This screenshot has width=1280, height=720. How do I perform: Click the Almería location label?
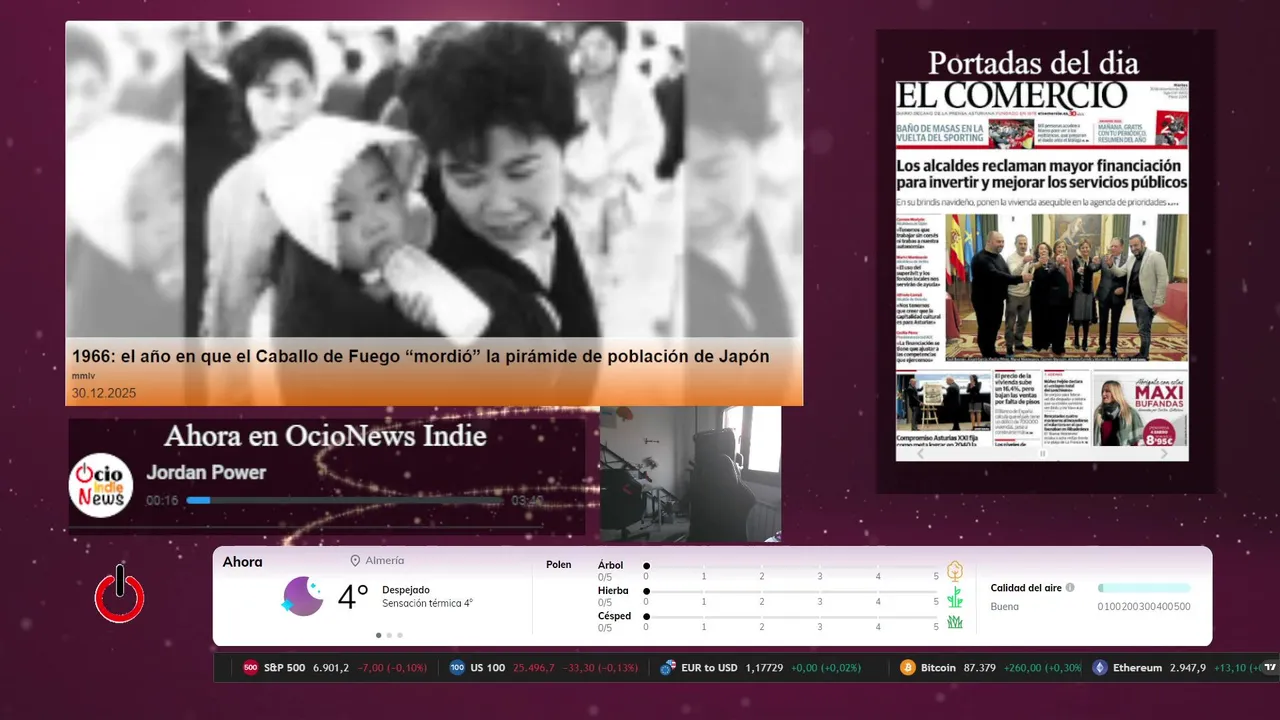385,561
